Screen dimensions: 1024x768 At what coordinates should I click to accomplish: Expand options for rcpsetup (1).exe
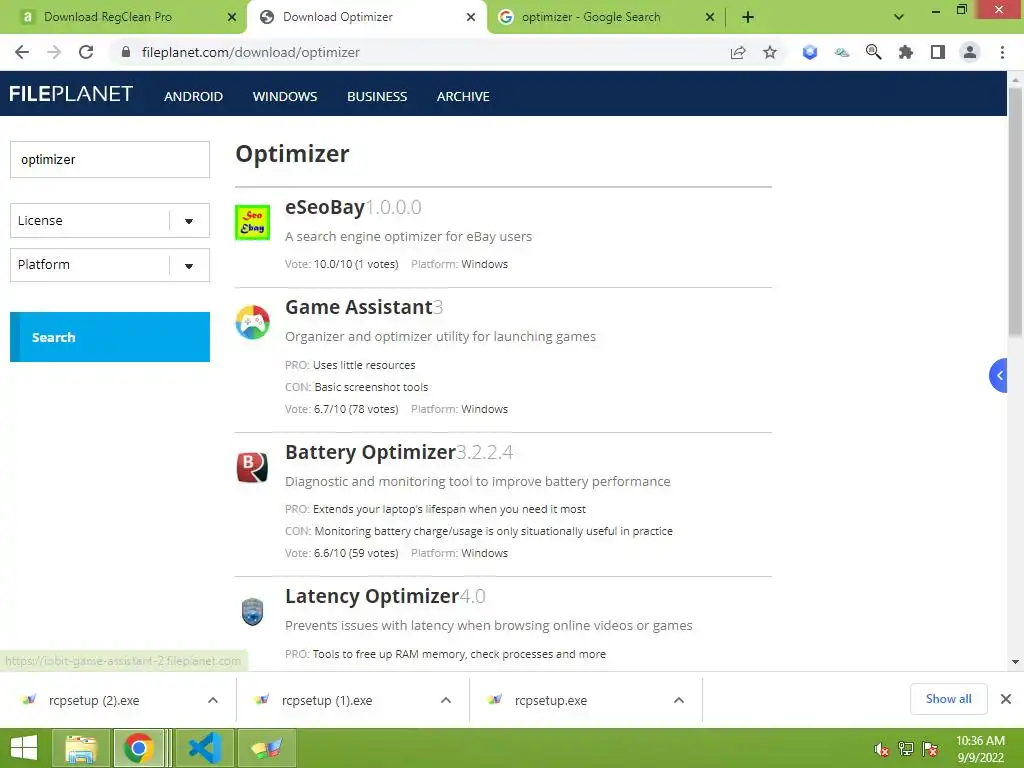point(446,700)
